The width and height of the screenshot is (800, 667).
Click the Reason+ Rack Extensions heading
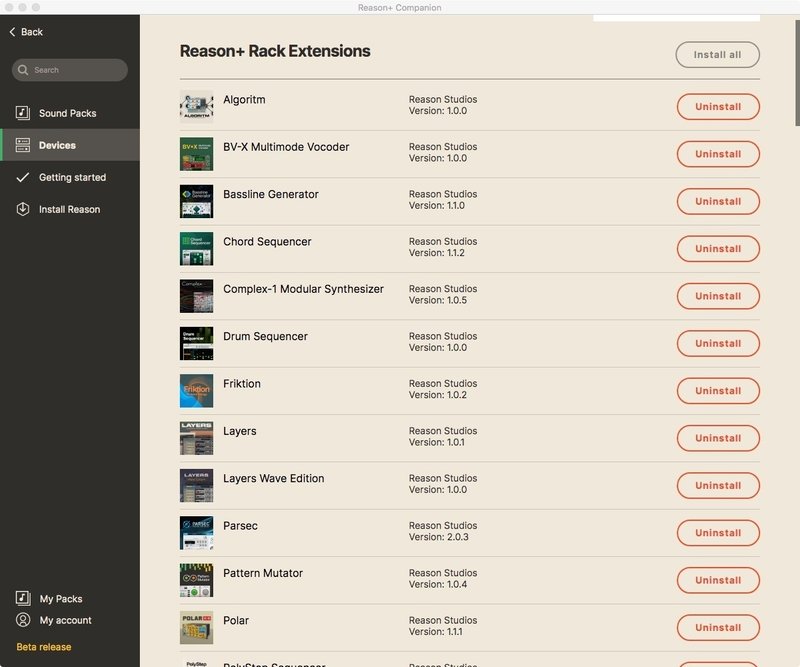275,51
